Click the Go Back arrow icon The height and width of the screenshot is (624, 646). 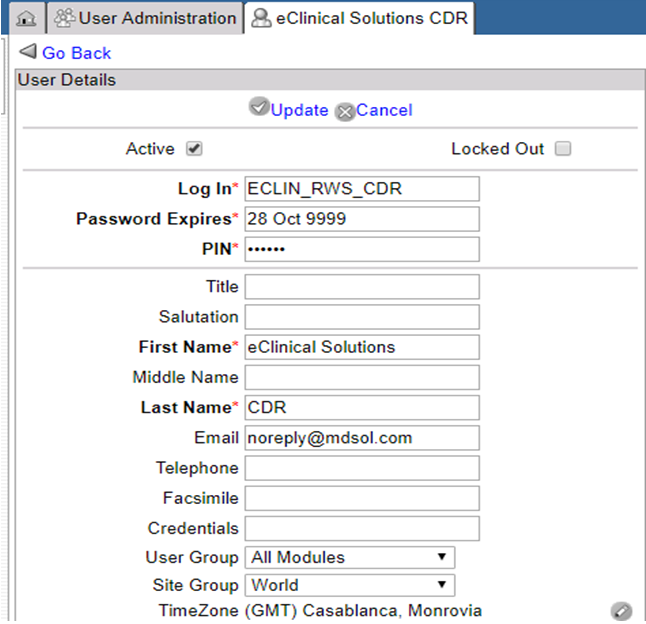point(28,52)
